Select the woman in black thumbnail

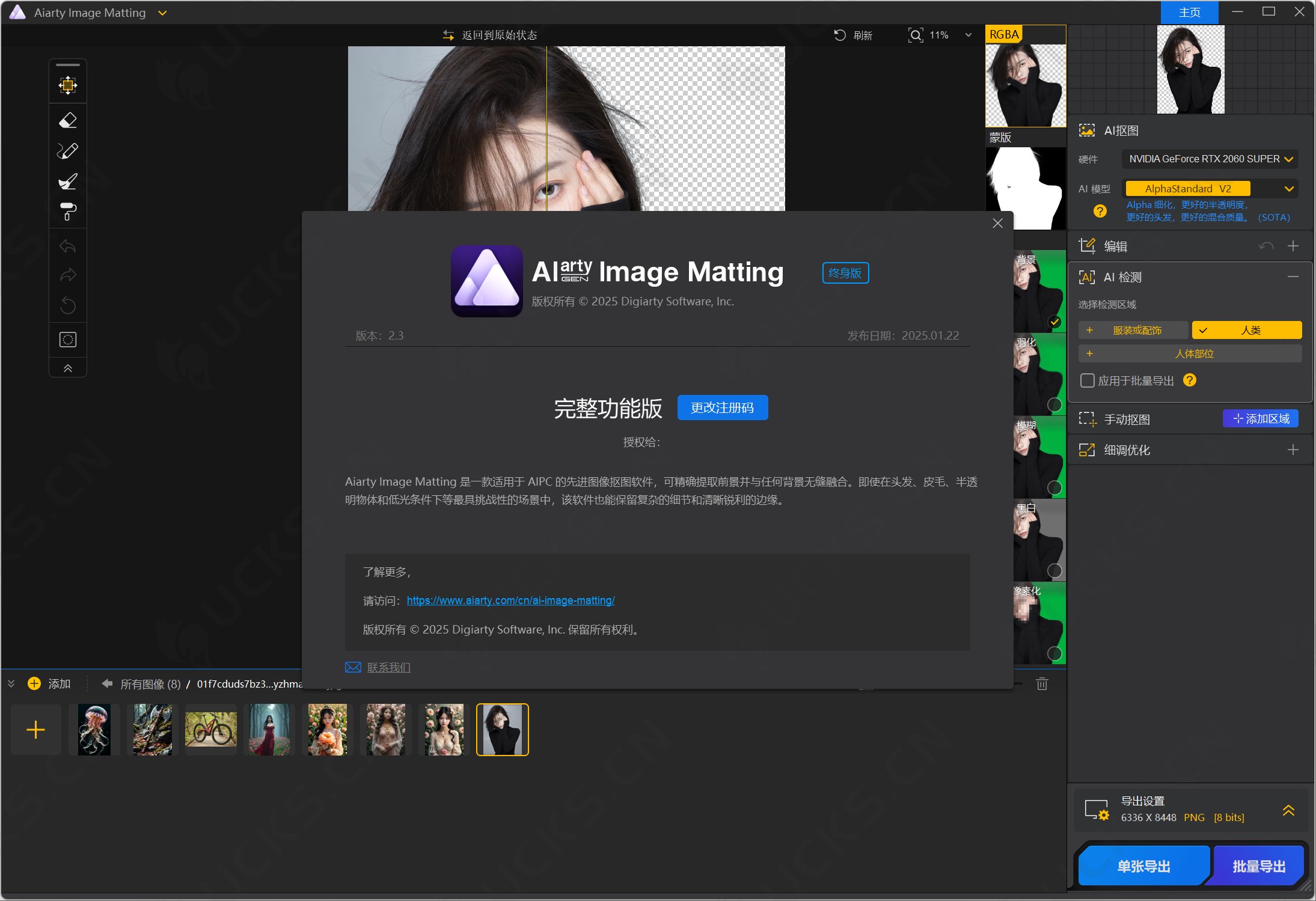pyautogui.click(x=503, y=730)
